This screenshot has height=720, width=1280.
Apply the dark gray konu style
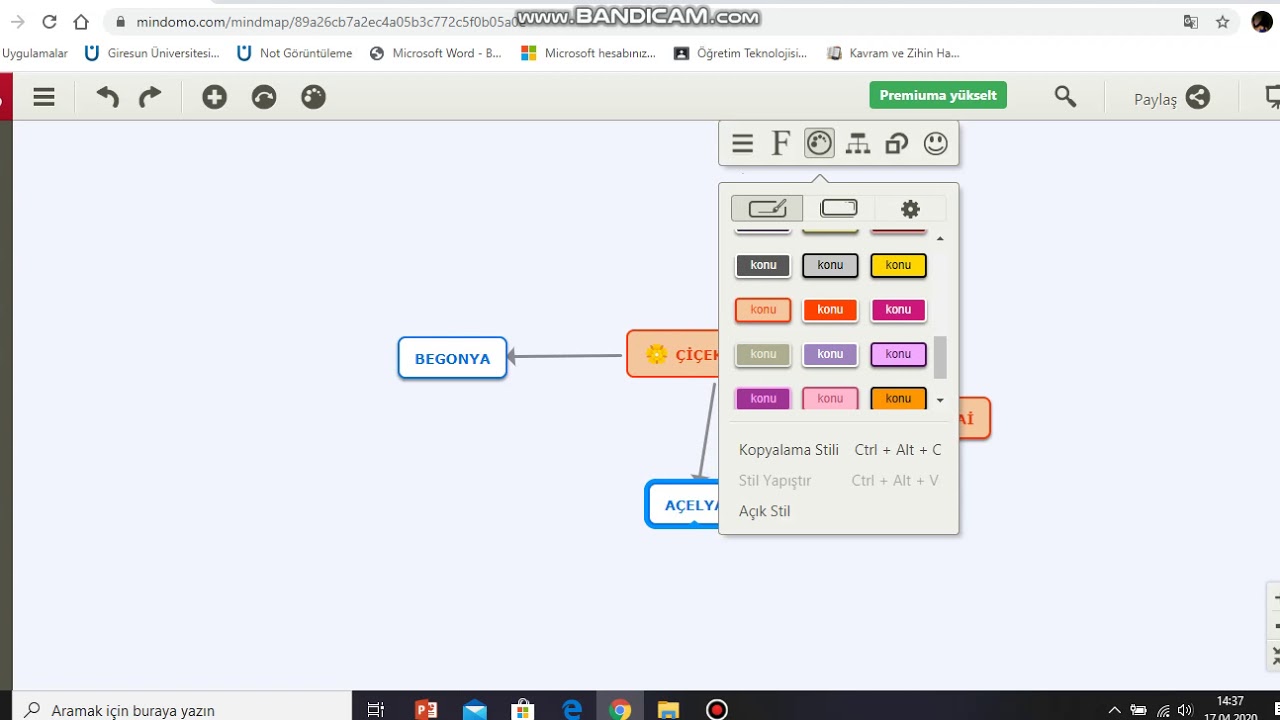click(x=763, y=265)
